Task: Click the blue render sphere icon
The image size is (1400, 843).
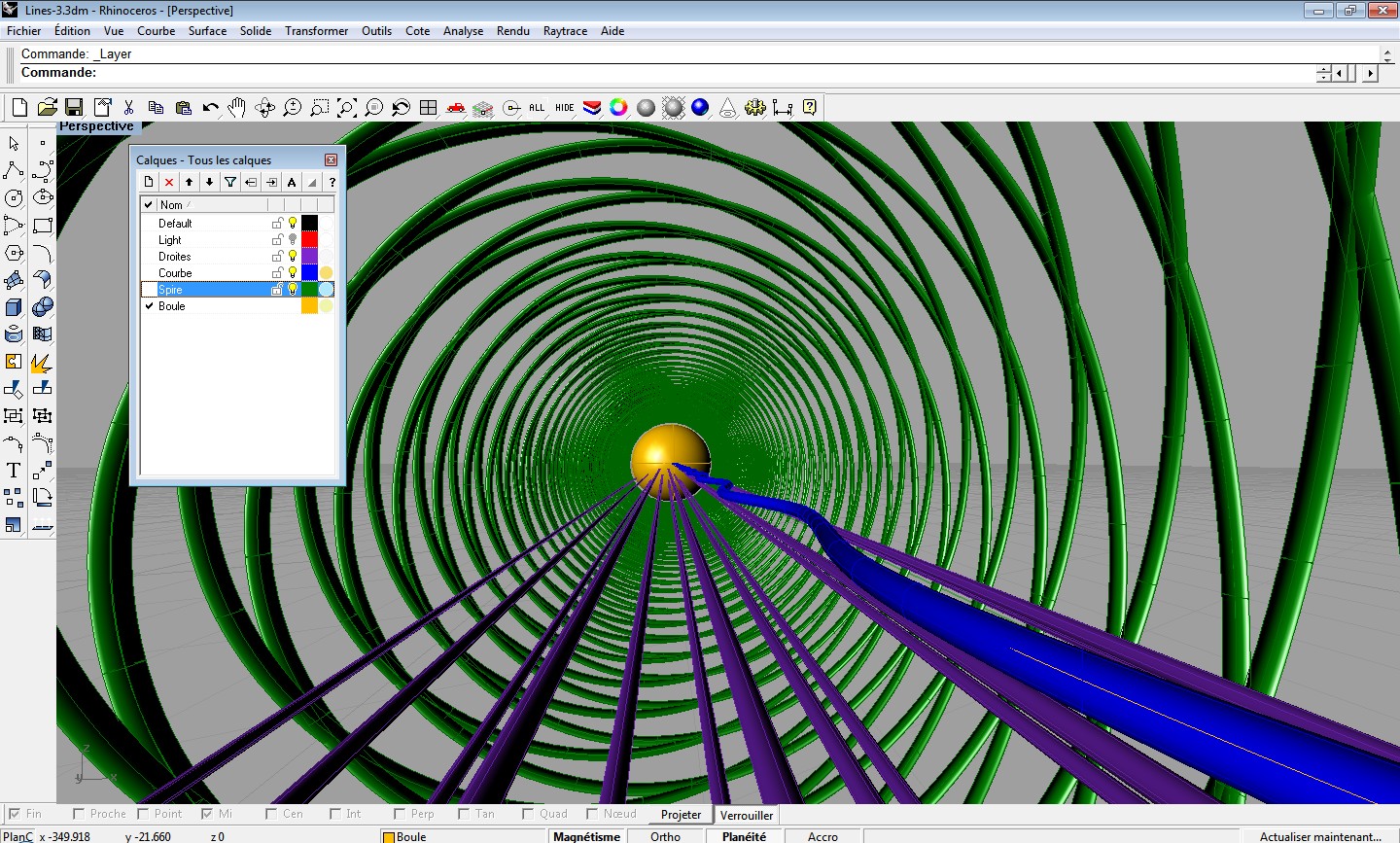Action: (700, 107)
